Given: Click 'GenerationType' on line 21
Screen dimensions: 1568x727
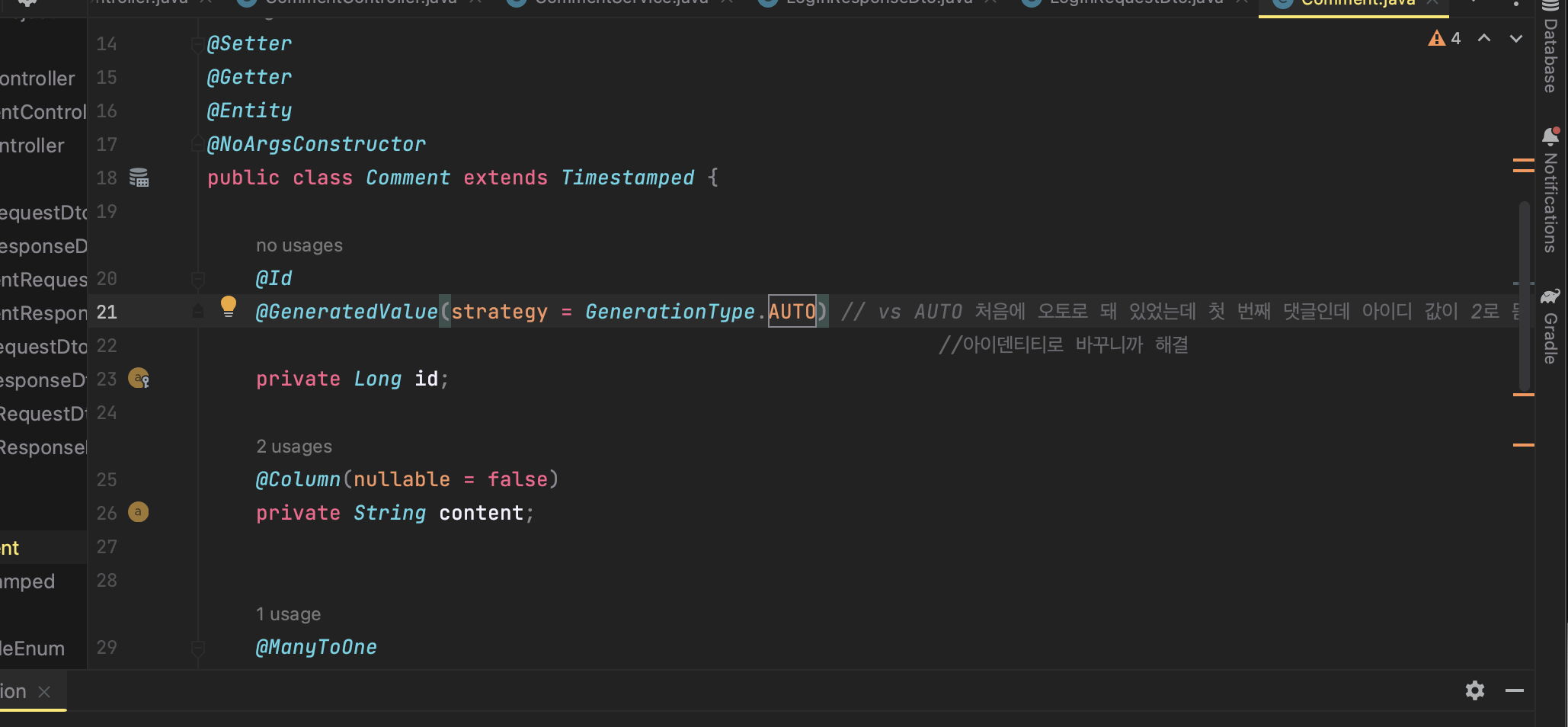Looking at the screenshot, I should click(x=670, y=312).
